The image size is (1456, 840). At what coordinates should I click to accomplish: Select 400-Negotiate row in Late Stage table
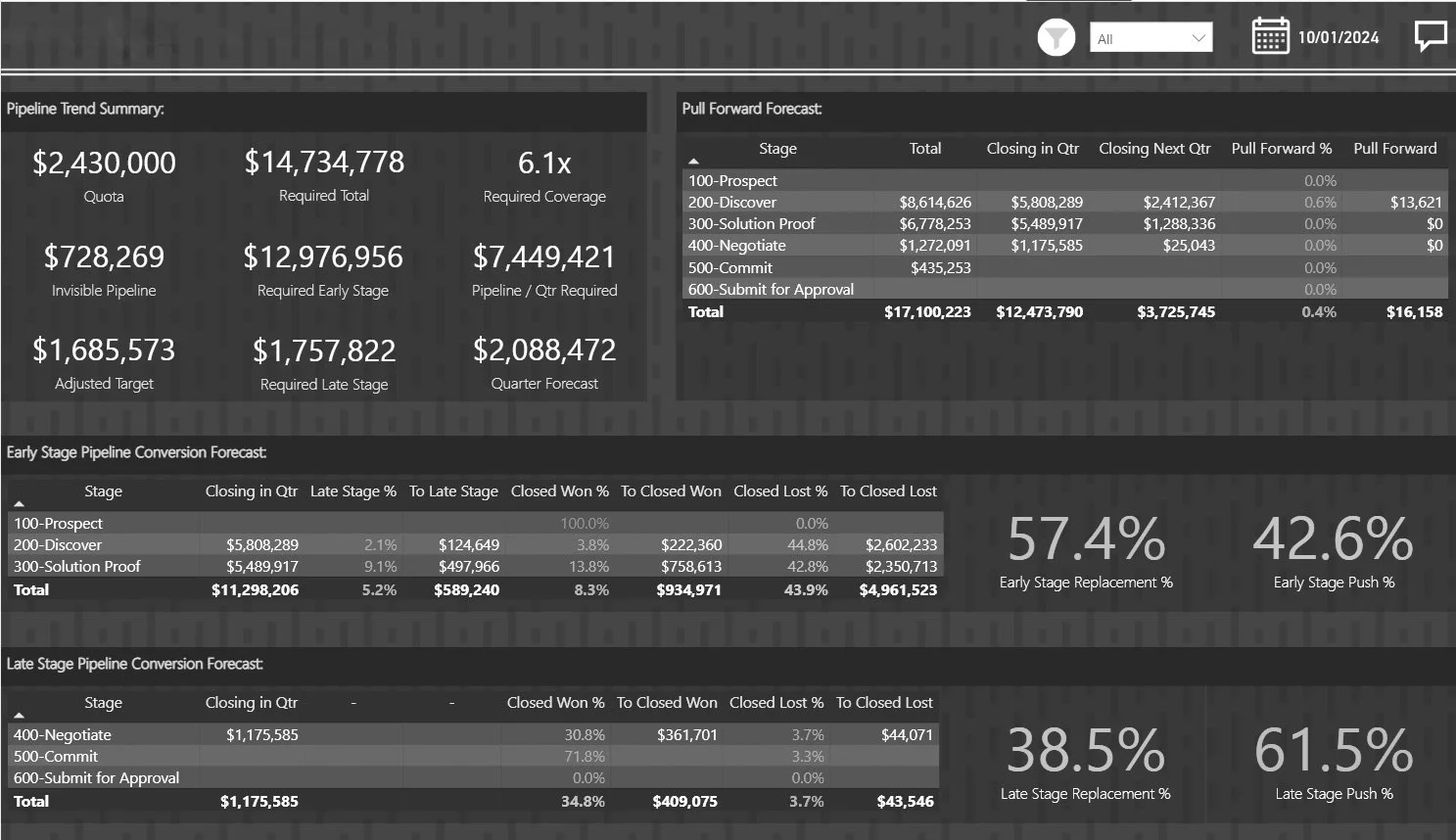(x=473, y=735)
